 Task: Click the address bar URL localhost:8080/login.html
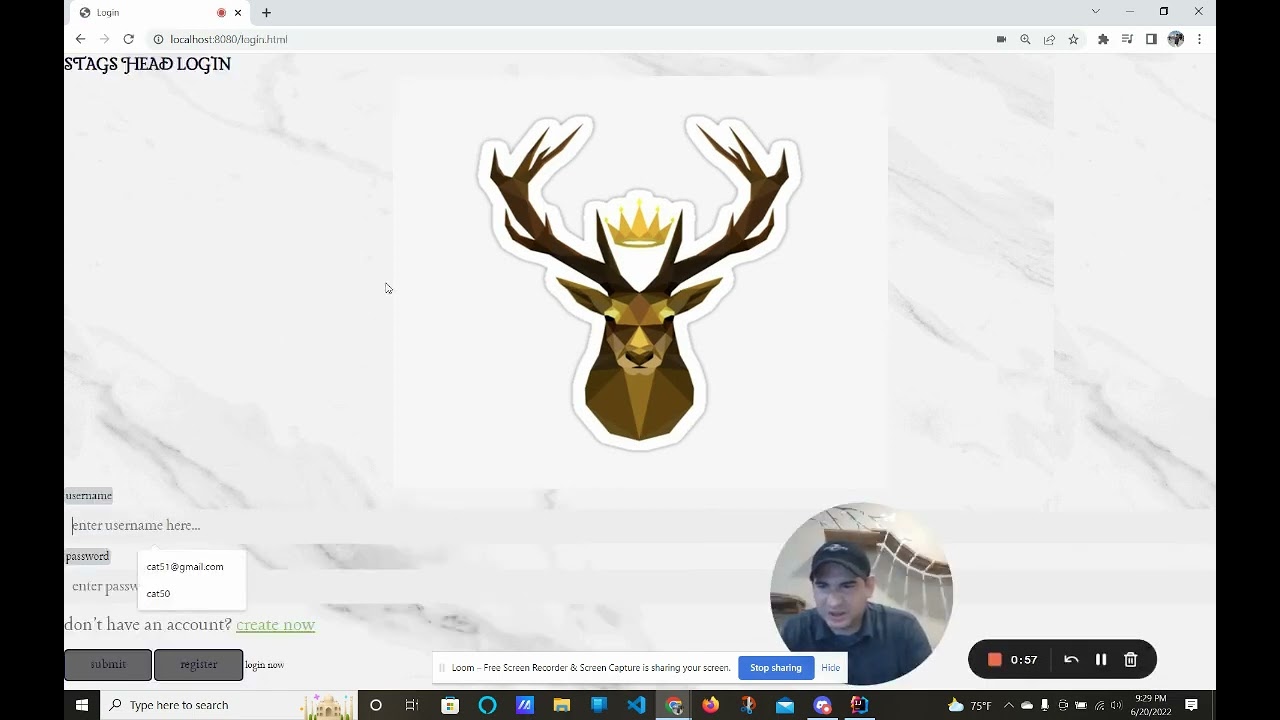coord(228,39)
